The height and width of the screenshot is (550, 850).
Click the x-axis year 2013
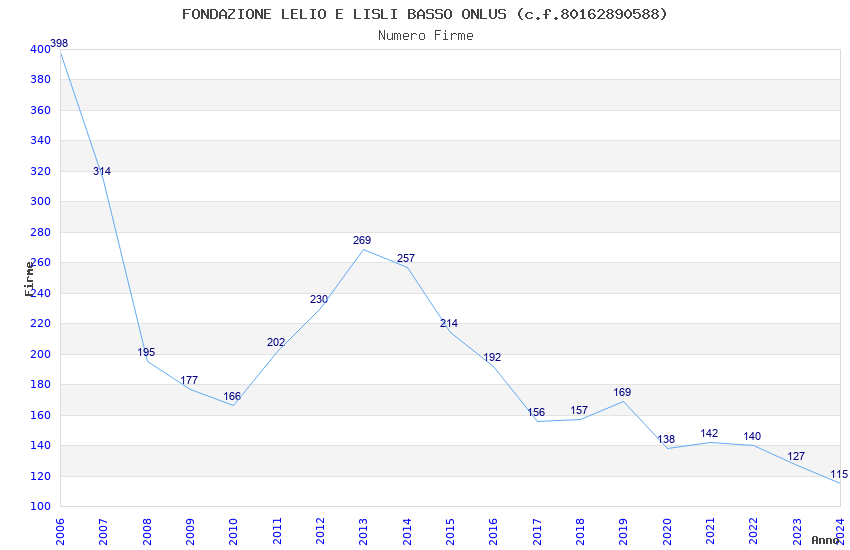tap(364, 532)
